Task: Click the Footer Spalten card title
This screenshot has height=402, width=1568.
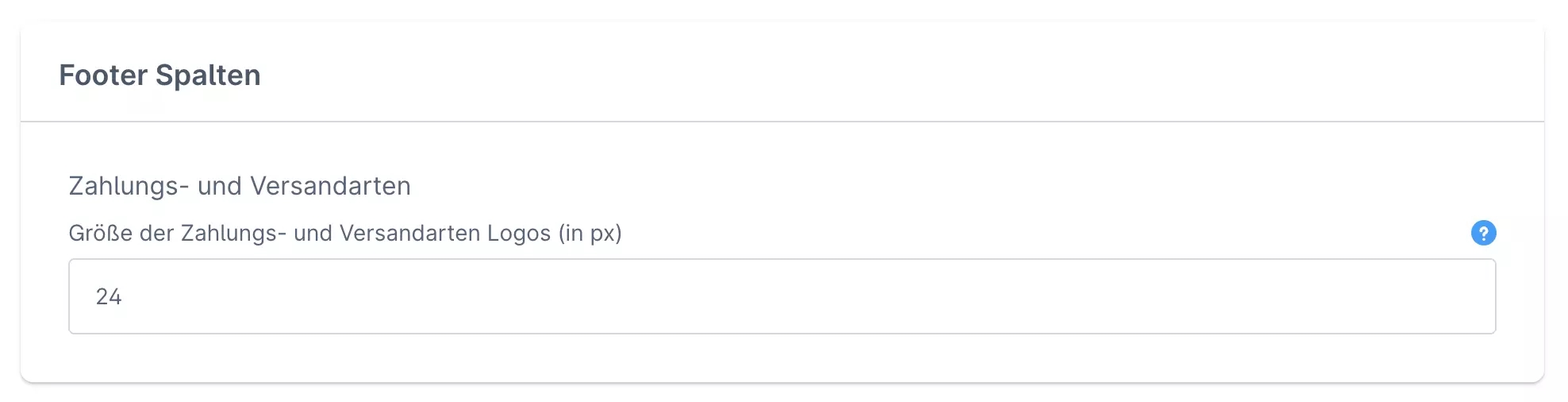Action: (159, 75)
